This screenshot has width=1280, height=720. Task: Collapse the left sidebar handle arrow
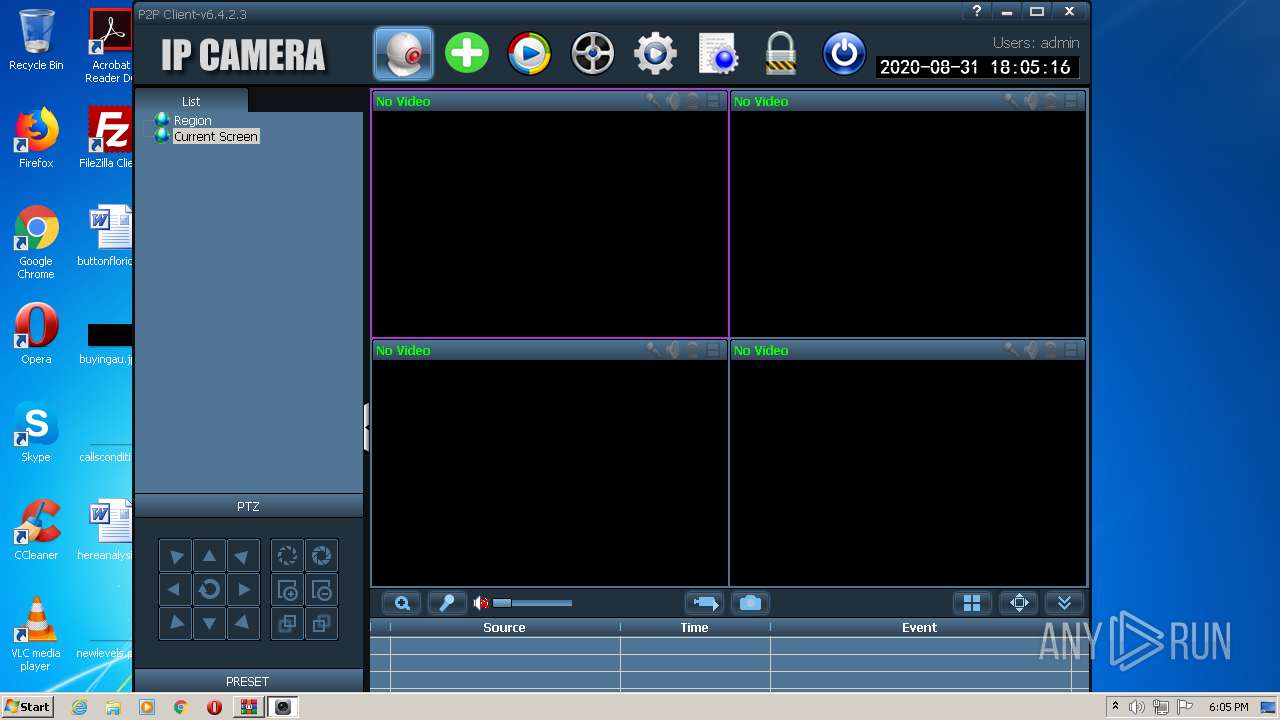(366, 428)
